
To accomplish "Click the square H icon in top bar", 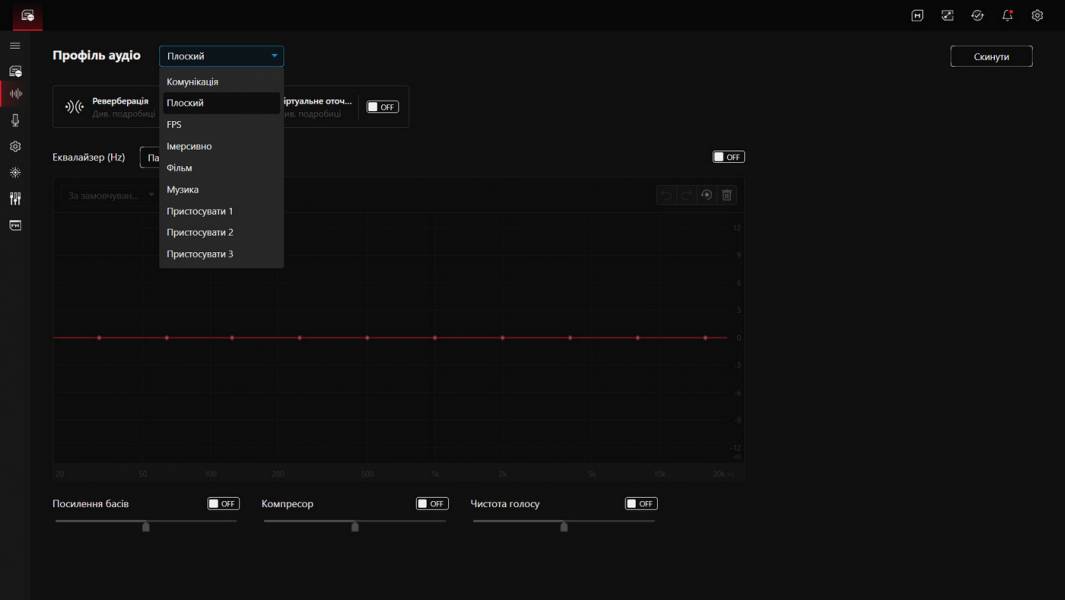I will tap(917, 16).
